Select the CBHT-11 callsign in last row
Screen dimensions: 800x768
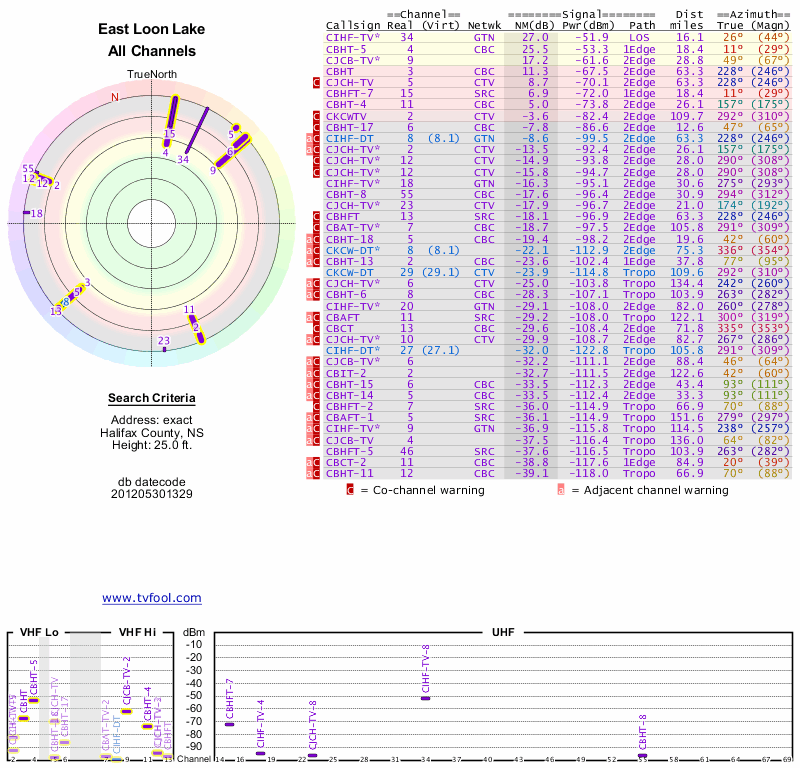pyautogui.click(x=350, y=473)
